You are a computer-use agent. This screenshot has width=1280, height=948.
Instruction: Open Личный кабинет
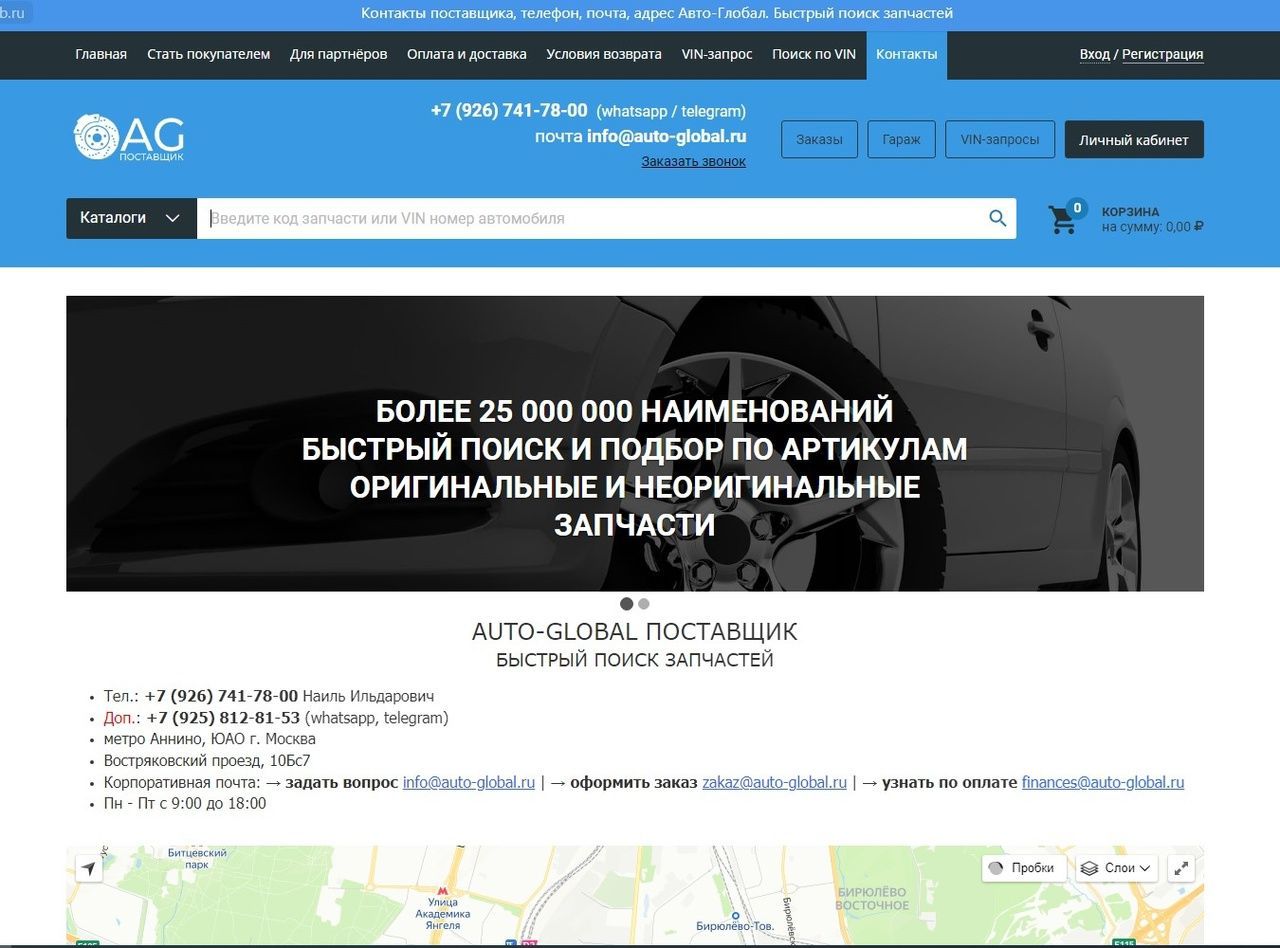point(1134,140)
